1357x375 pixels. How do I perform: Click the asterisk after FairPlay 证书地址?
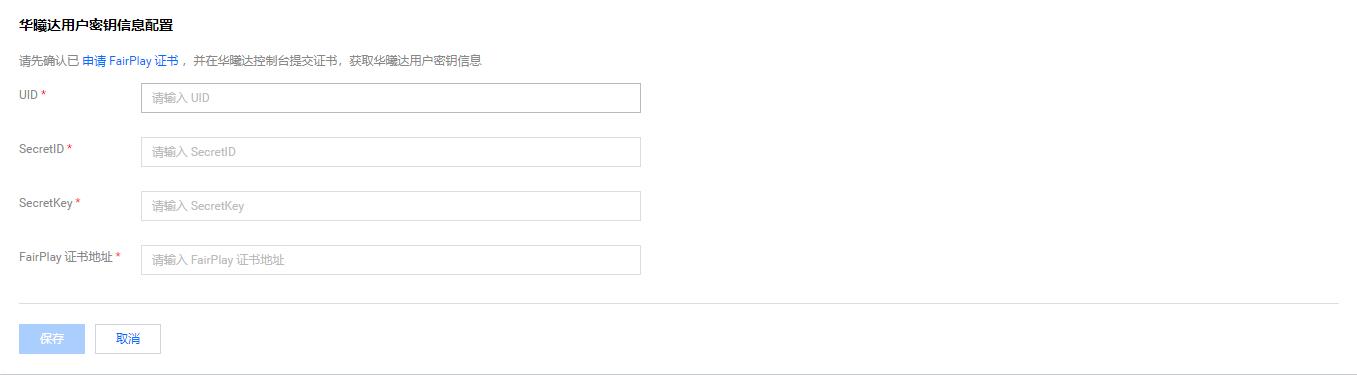[x=118, y=256]
